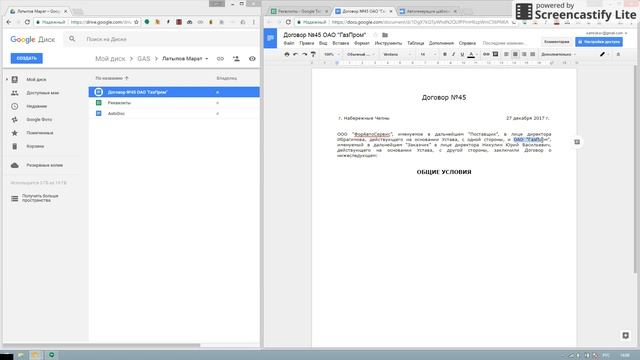The height and width of the screenshot is (360, 640).
Task: Toggle underline formatting in Docs toolbar
Action: click(x=462, y=54)
